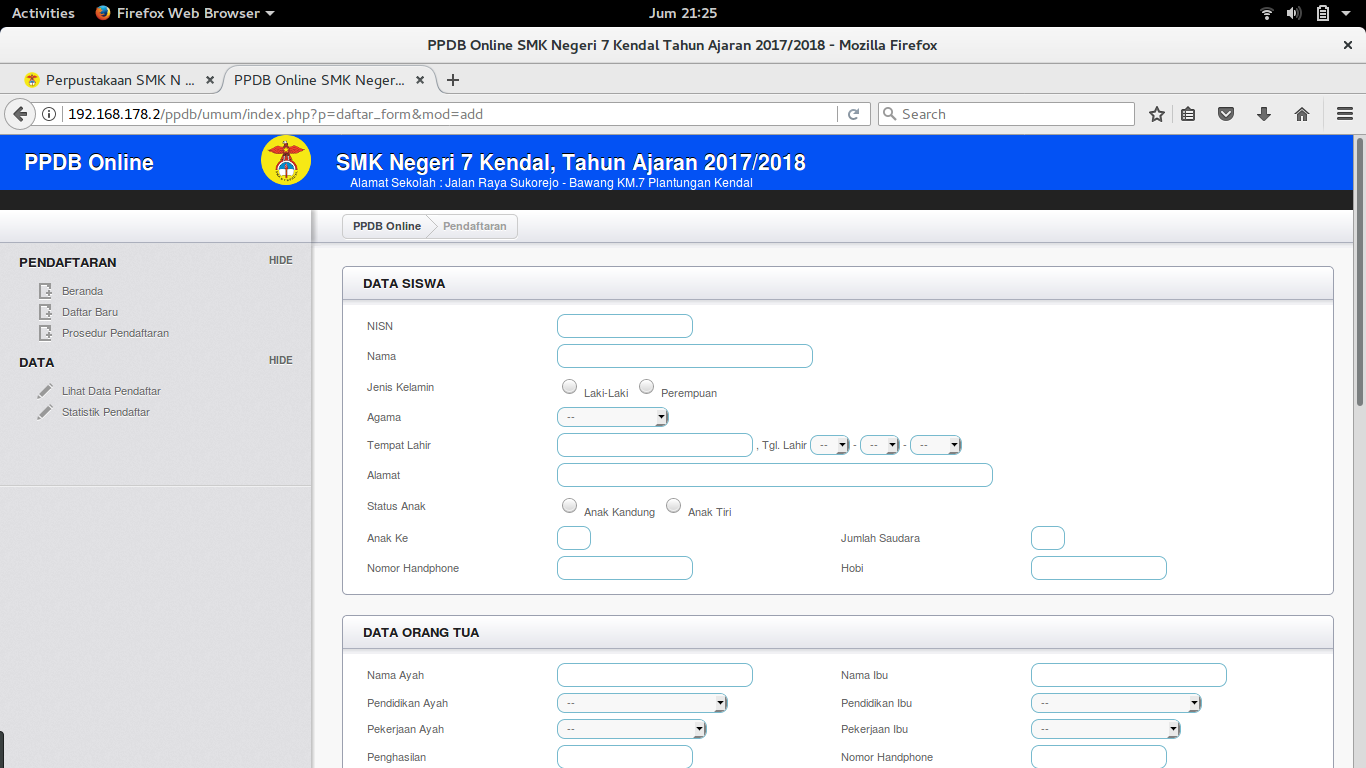Select Anak Kandung as status anak
The width and height of the screenshot is (1366, 768).
coord(569,505)
